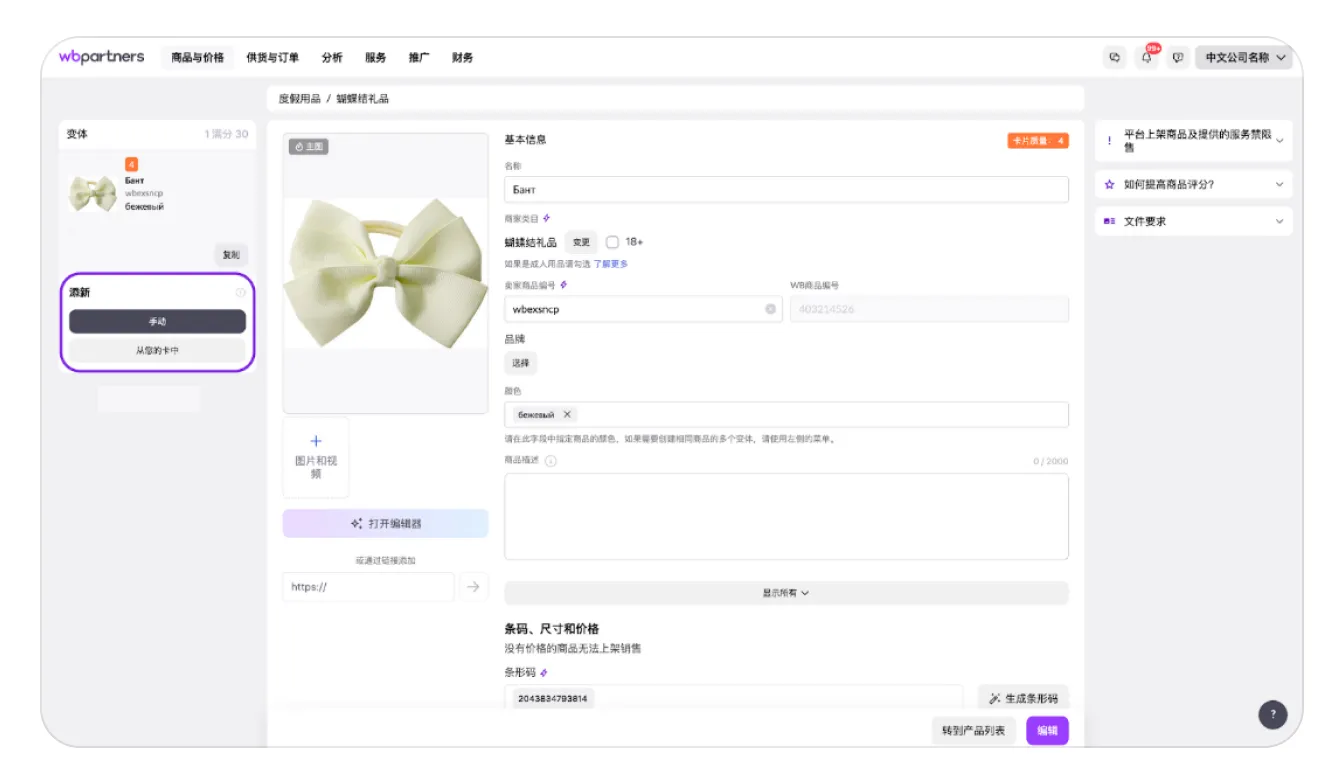Open the 供货与订单 menu
The height and width of the screenshot is (784, 1344).
click(272, 58)
